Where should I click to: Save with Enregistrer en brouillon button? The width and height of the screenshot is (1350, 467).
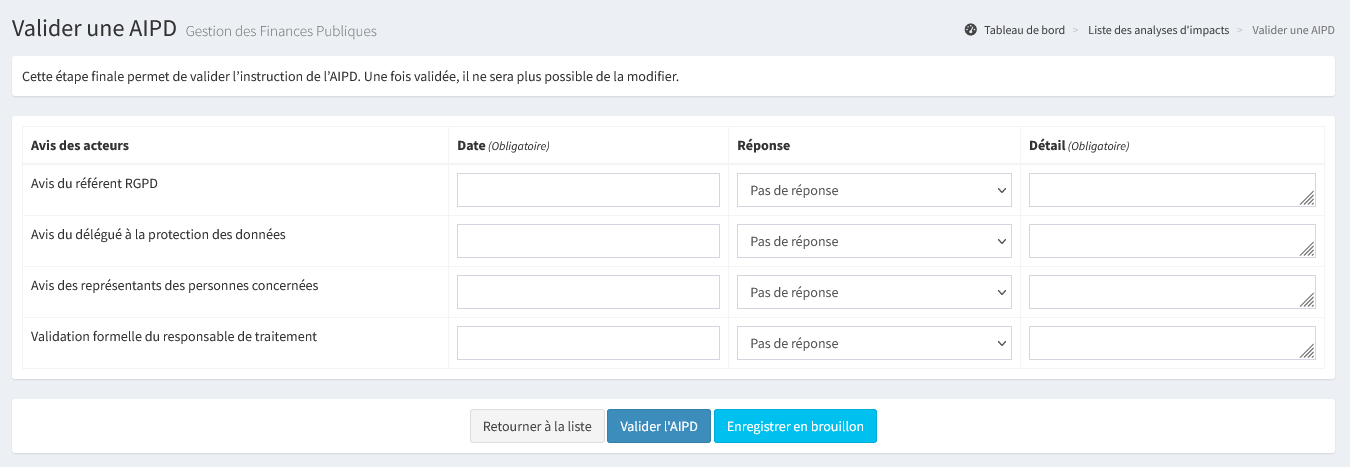[795, 426]
